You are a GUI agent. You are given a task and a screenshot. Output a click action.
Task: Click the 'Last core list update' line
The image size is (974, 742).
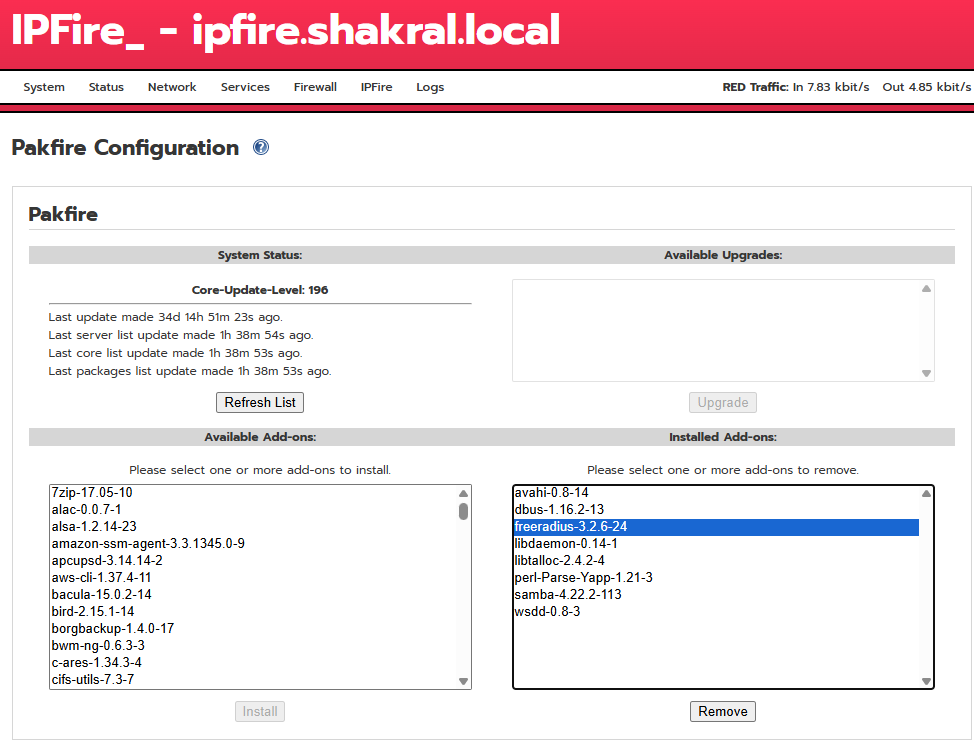(x=176, y=353)
